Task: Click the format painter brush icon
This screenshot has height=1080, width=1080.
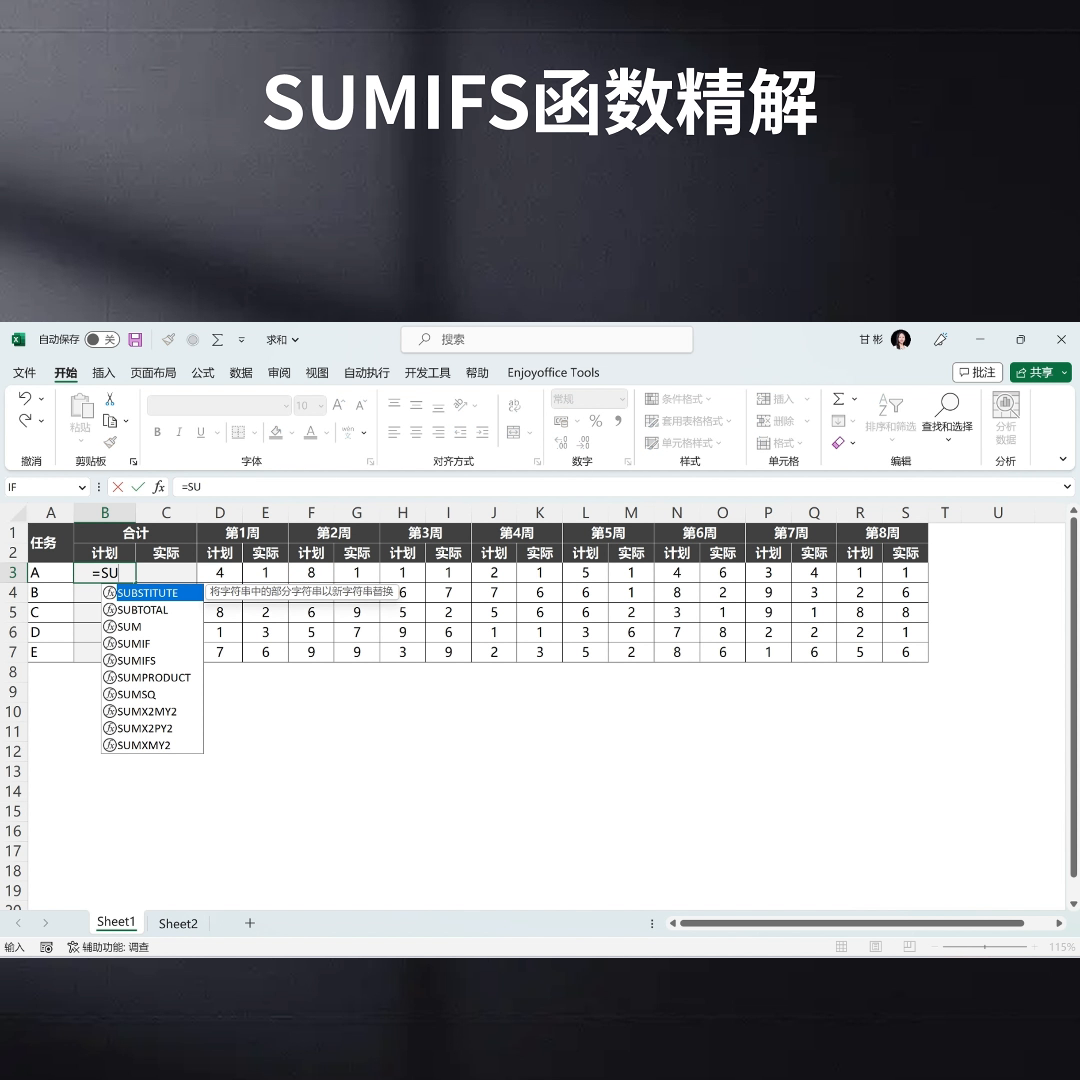Action: pos(110,442)
